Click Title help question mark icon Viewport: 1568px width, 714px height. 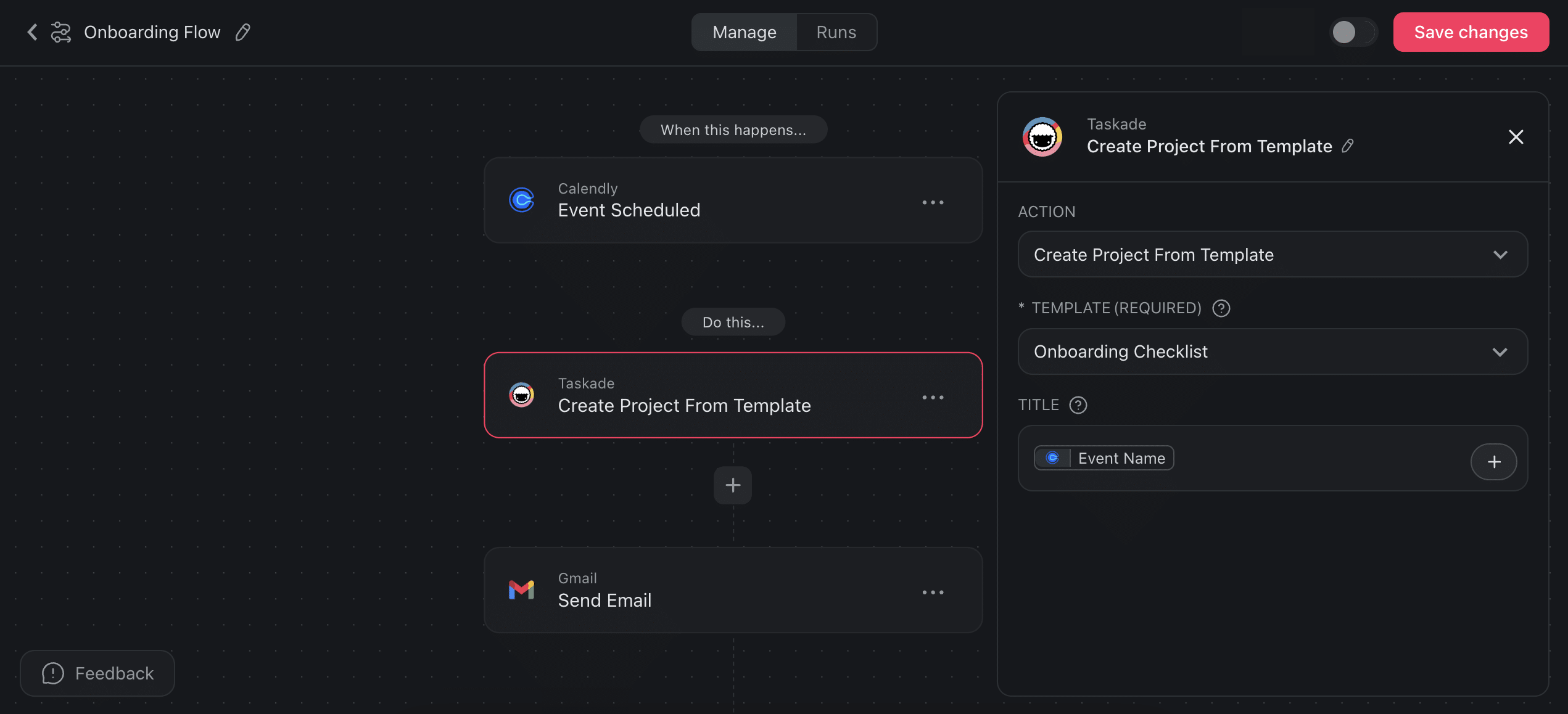1078,405
